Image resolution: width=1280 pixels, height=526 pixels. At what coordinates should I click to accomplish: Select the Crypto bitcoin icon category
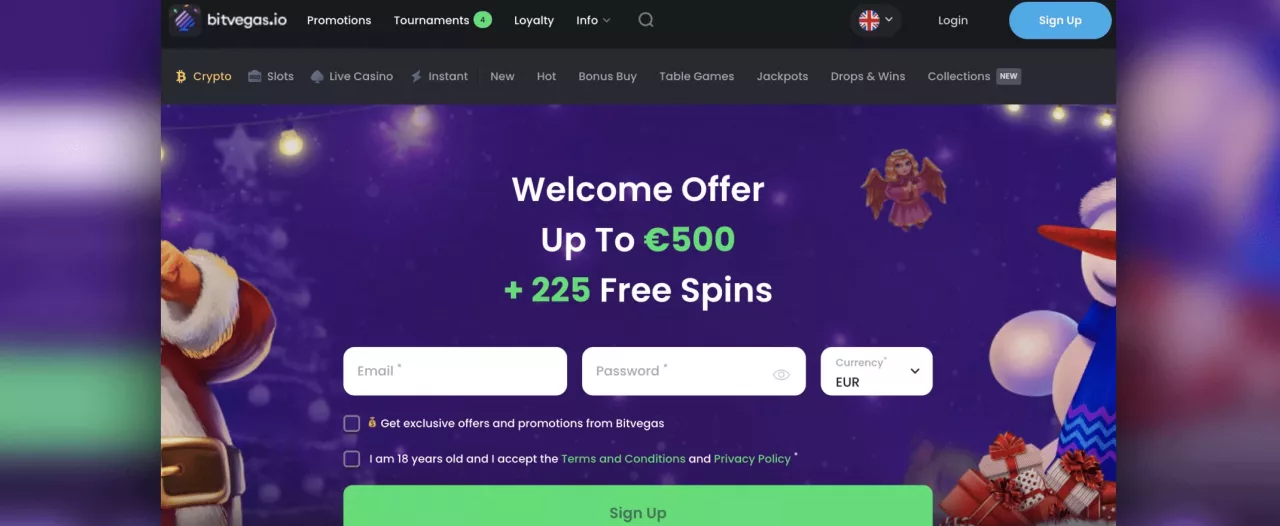pyautogui.click(x=181, y=76)
